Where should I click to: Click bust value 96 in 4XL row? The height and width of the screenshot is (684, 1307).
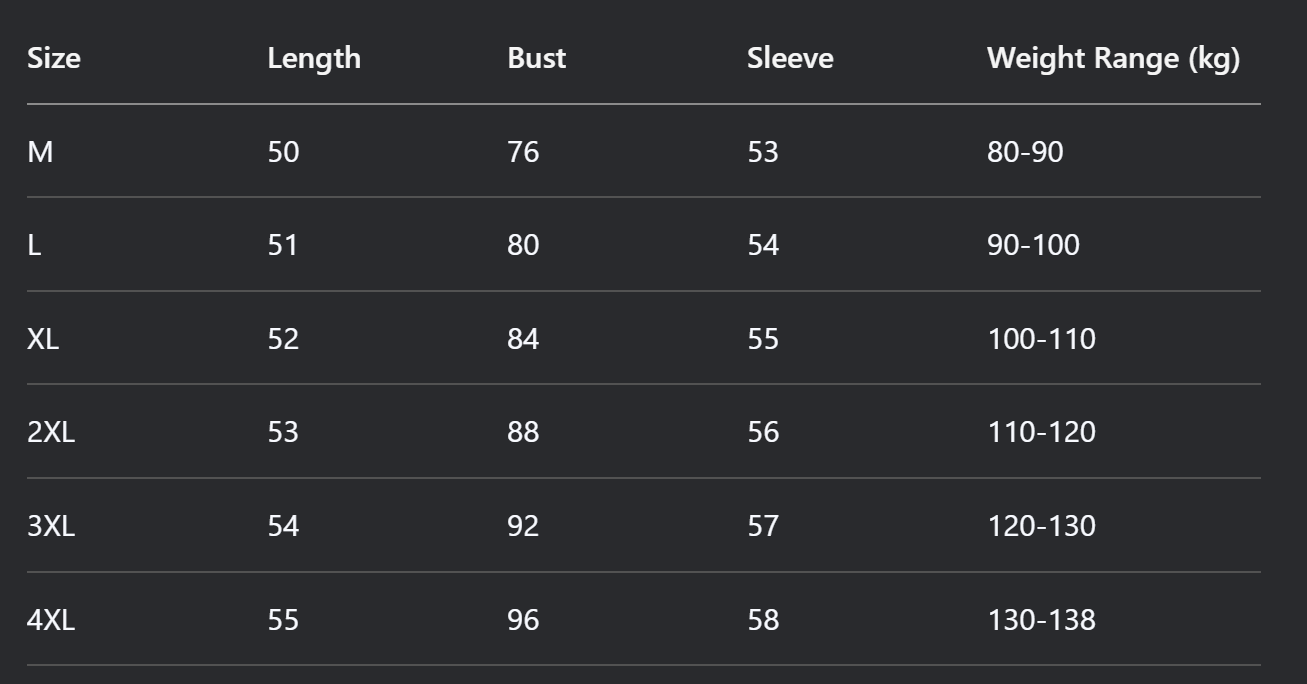click(x=523, y=620)
